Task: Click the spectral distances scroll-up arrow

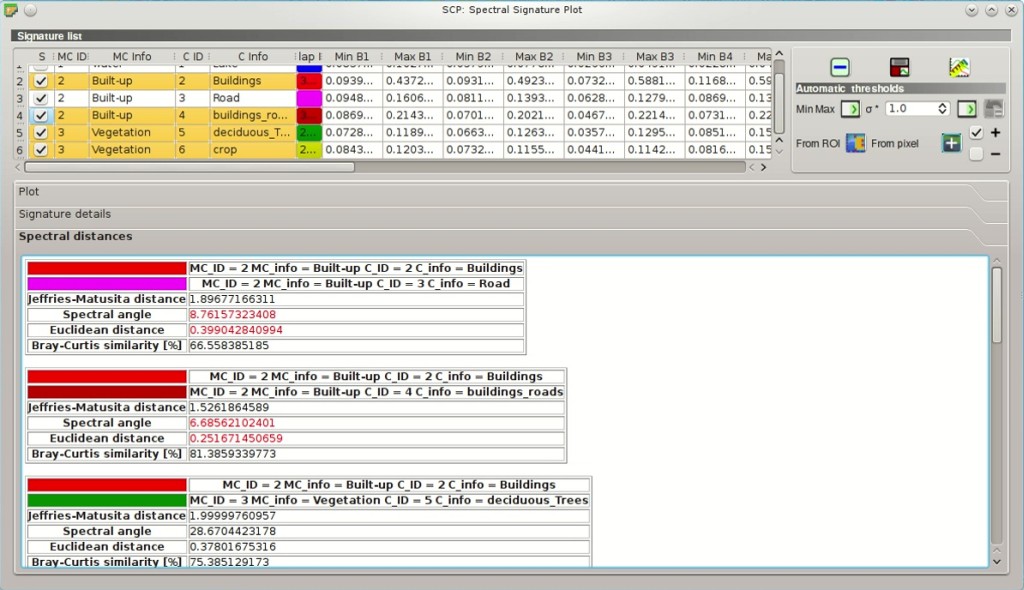Action: (x=997, y=261)
